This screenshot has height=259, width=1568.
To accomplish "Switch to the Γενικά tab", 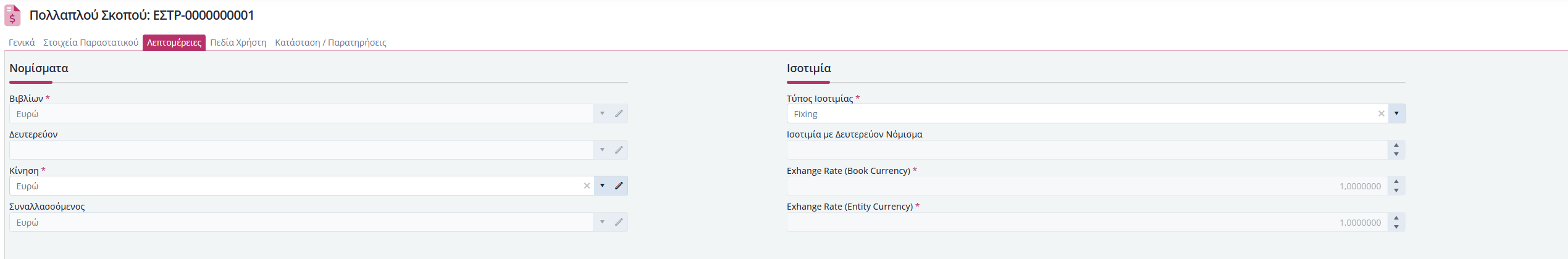I will click(x=22, y=43).
